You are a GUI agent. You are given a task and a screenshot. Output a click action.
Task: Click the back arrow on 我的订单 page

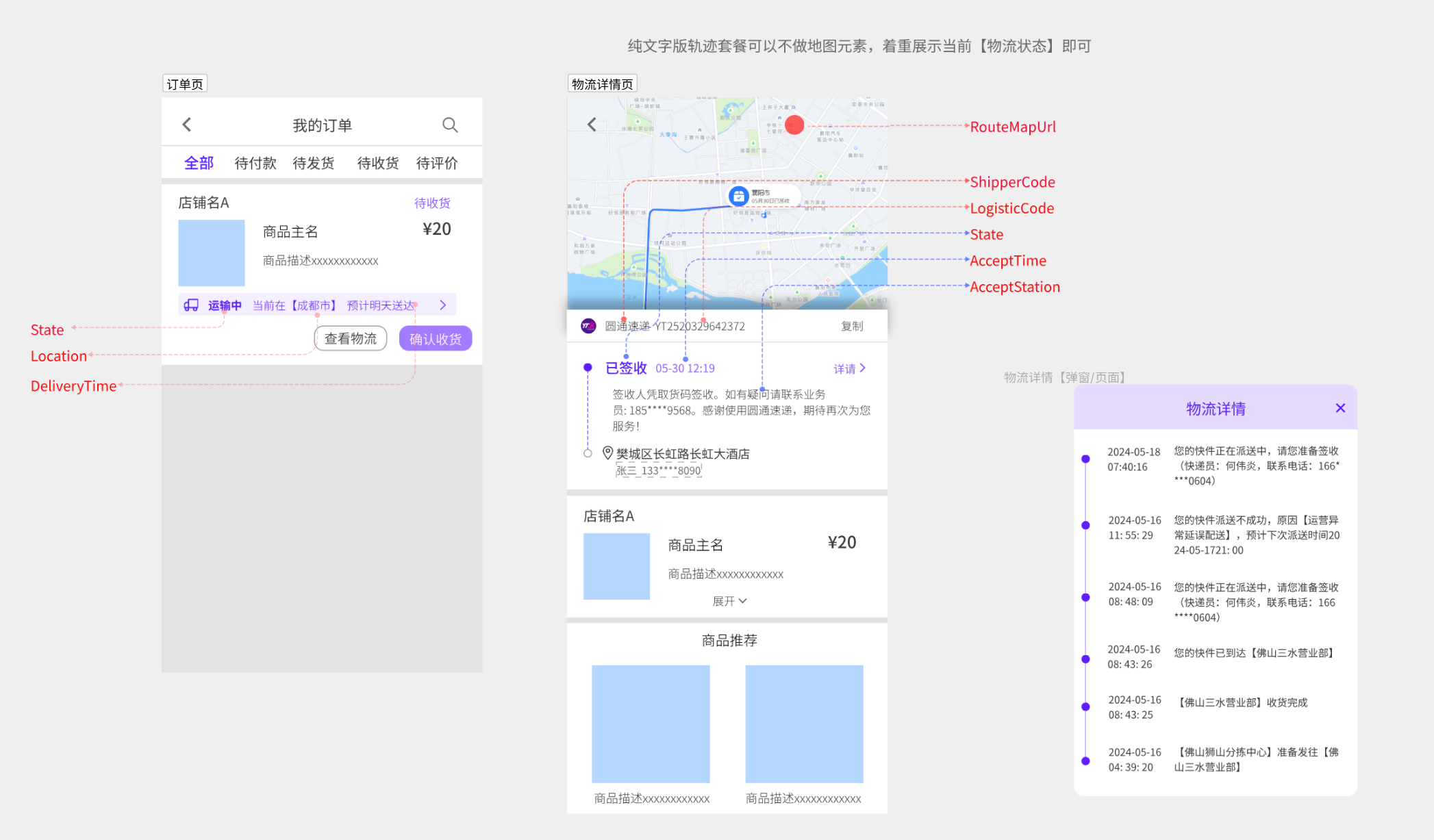click(187, 125)
